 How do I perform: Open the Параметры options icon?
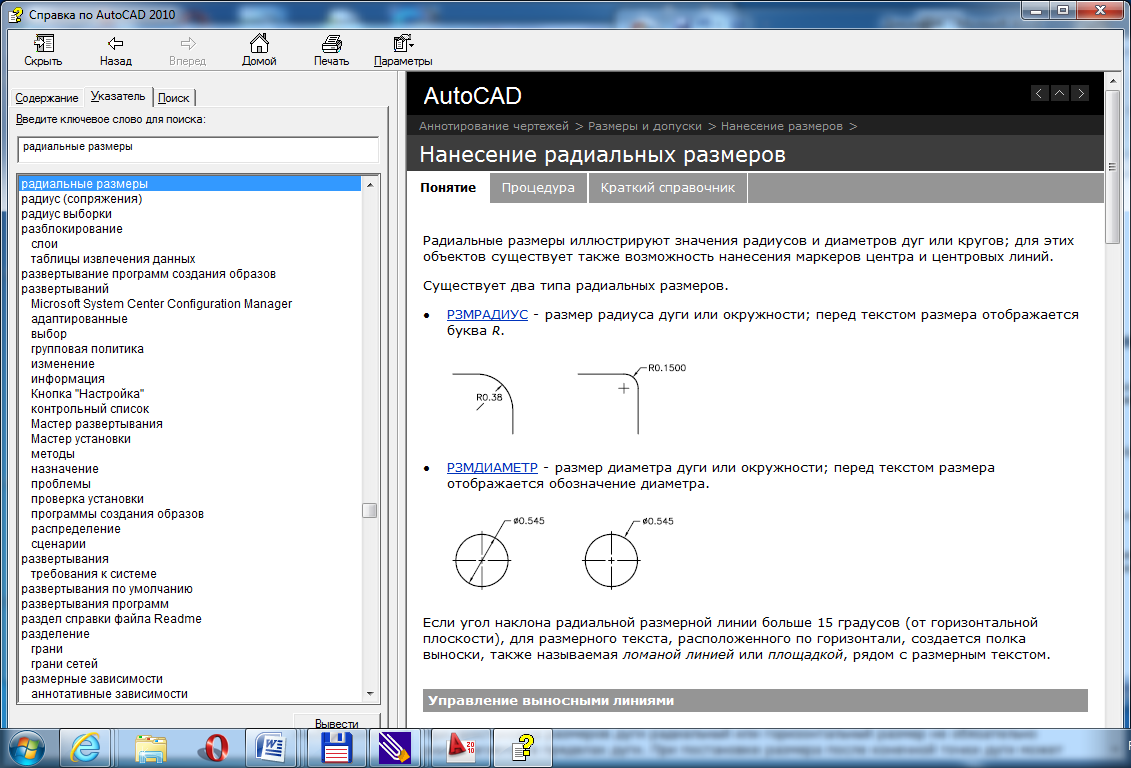402,44
